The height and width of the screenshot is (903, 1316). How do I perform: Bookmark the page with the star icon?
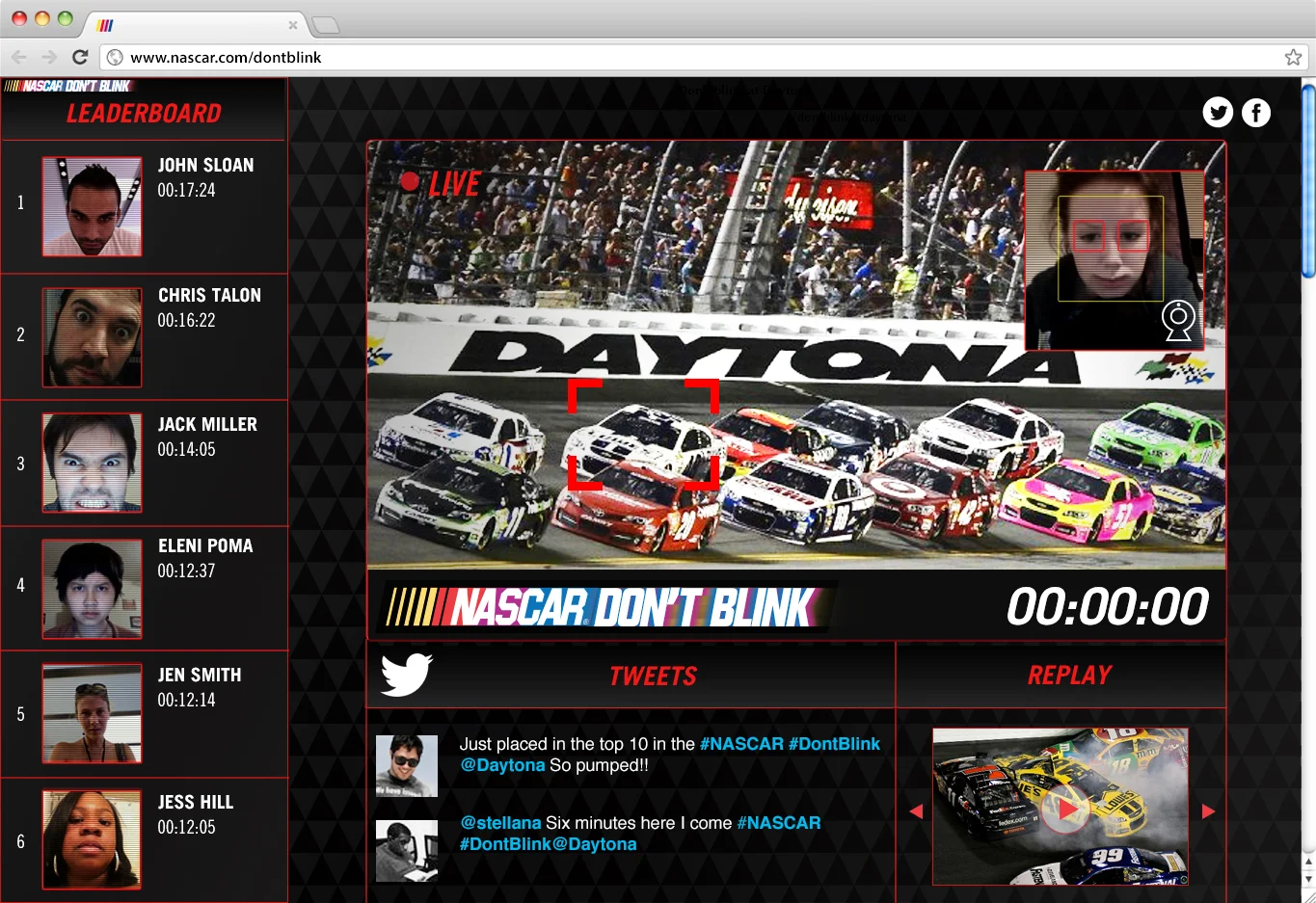[1293, 57]
